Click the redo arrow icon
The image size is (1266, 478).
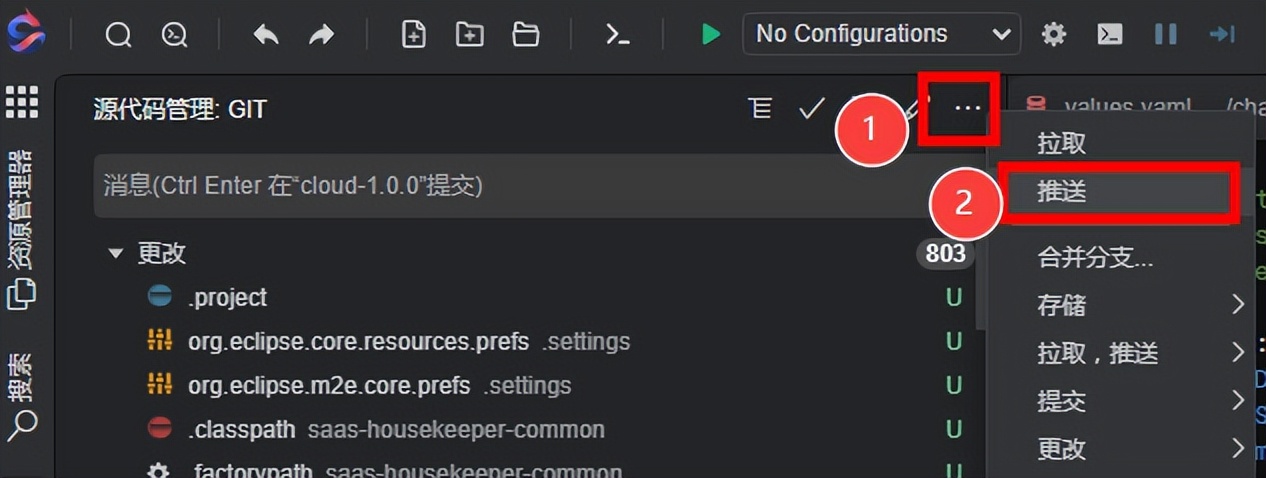tap(321, 35)
